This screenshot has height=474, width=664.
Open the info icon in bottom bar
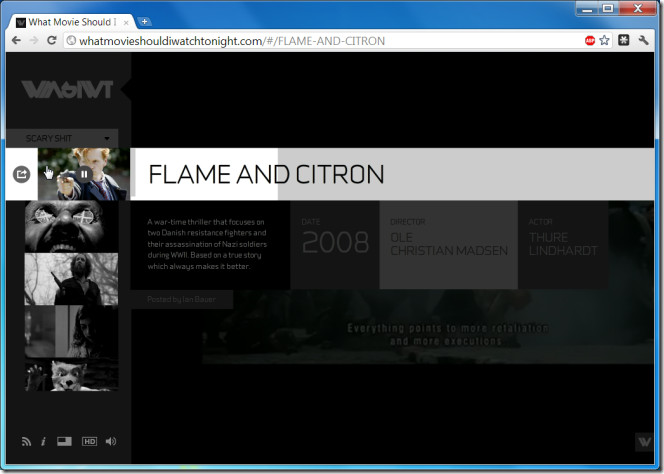pyautogui.click(x=43, y=441)
